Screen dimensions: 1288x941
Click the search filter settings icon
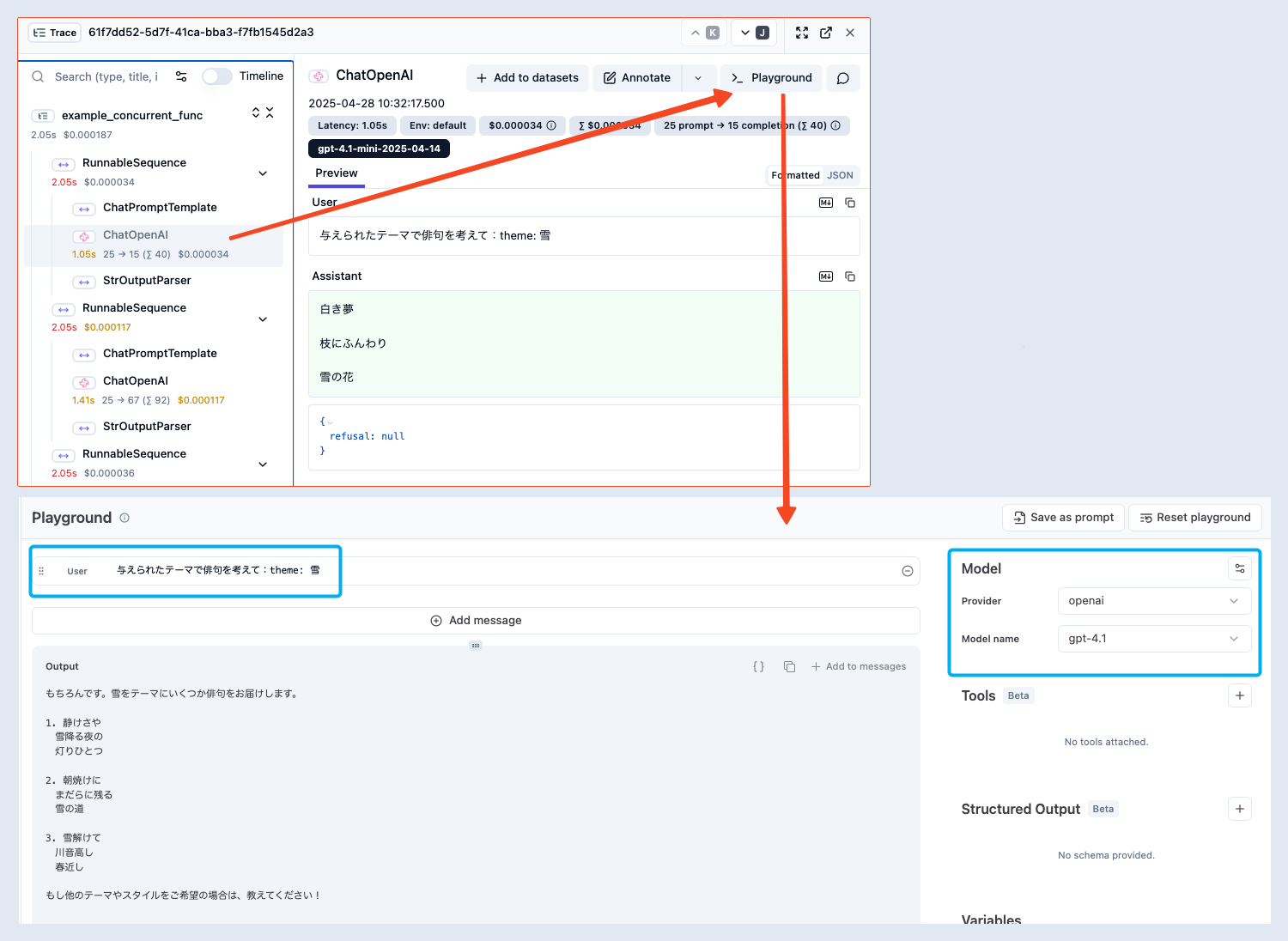tap(181, 76)
